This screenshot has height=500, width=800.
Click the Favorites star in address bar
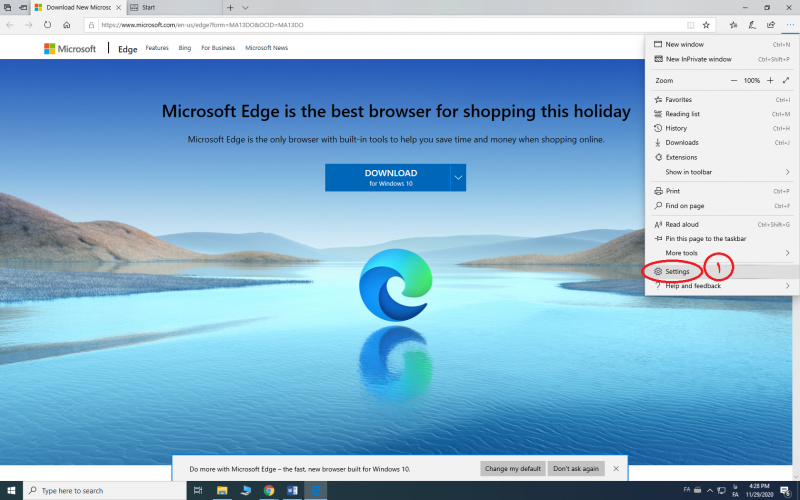click(x=706, y=24)
